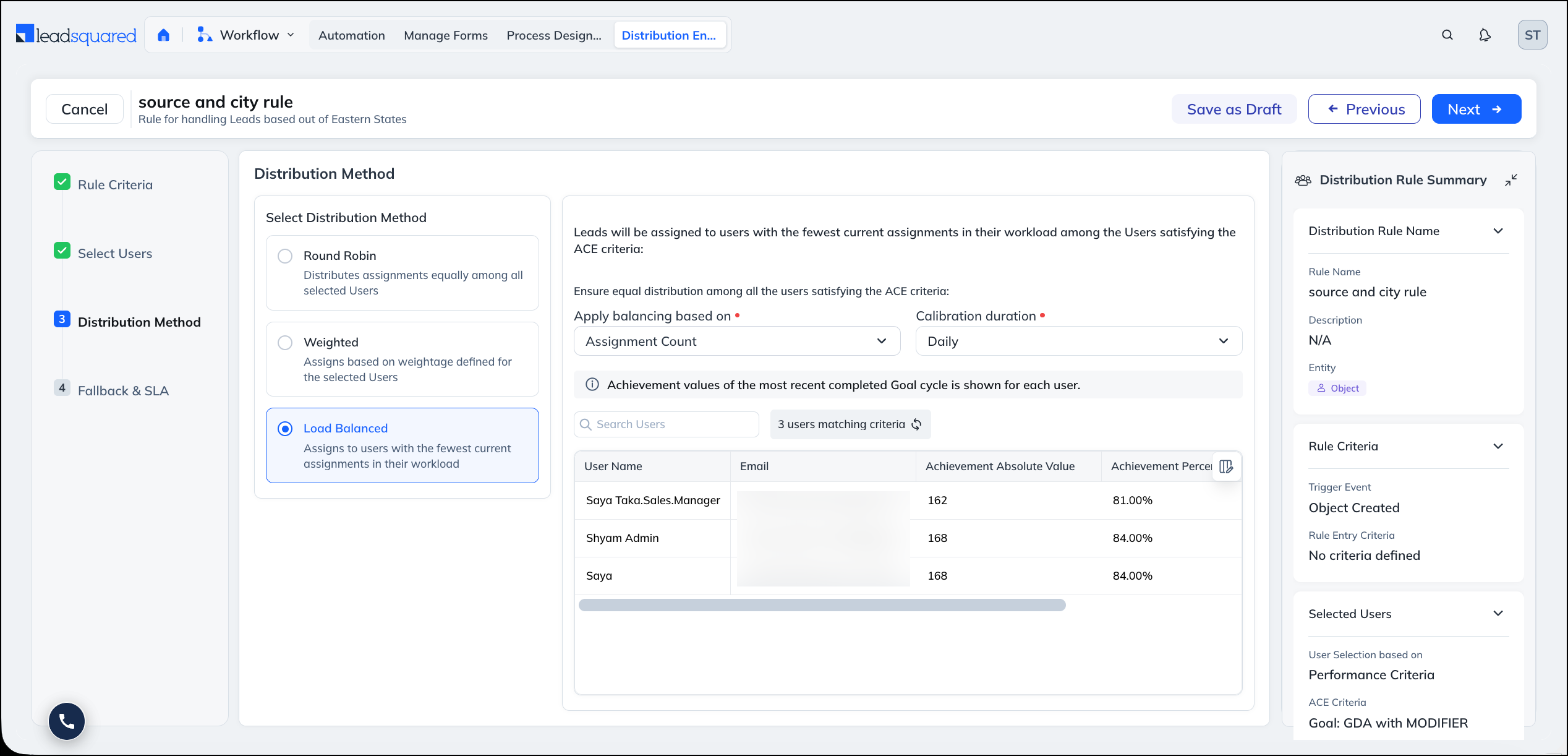Click the Workflow module icon
The image size is (1568, 756).
(204, 35)
